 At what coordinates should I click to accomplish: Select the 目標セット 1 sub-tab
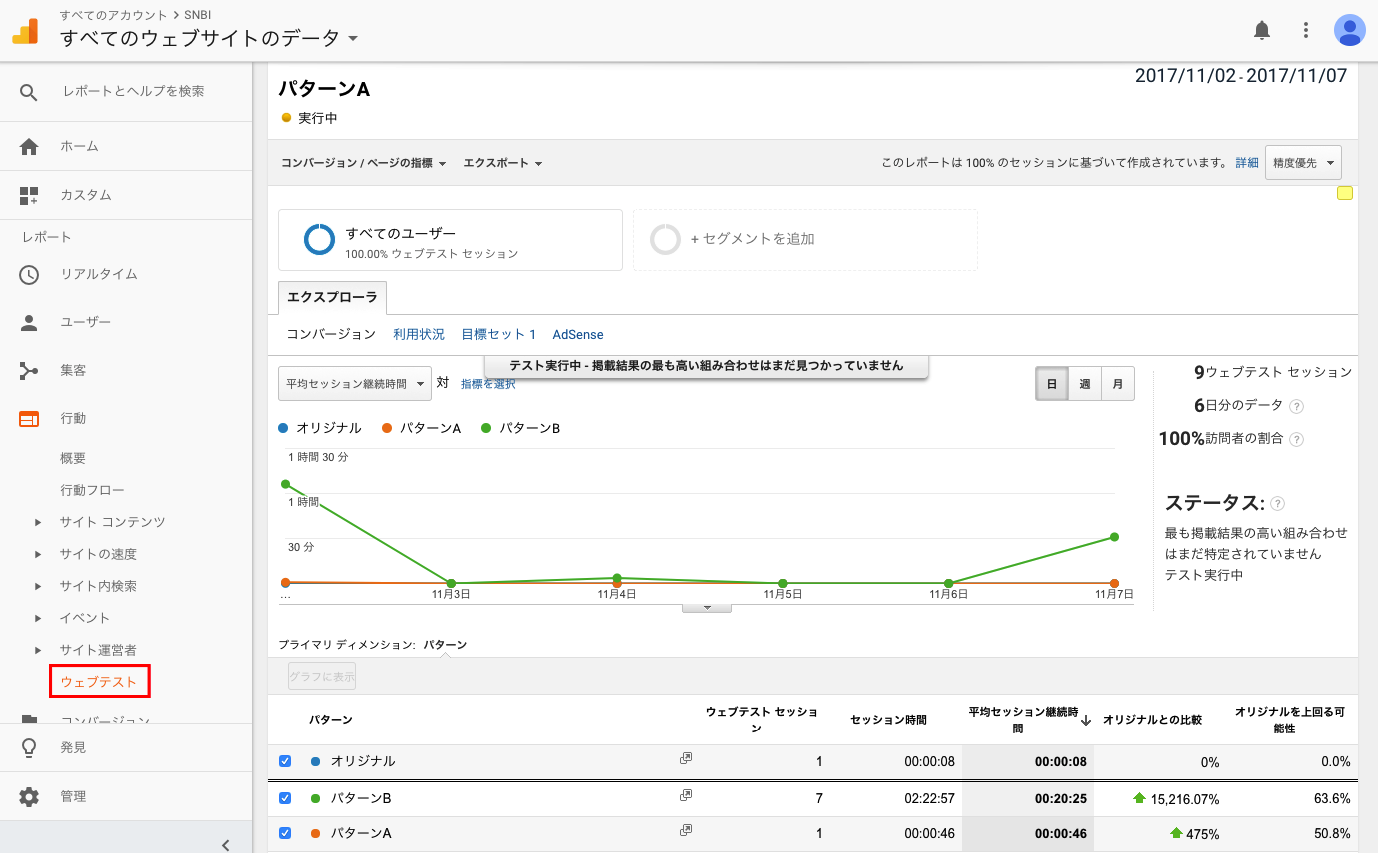499,335
